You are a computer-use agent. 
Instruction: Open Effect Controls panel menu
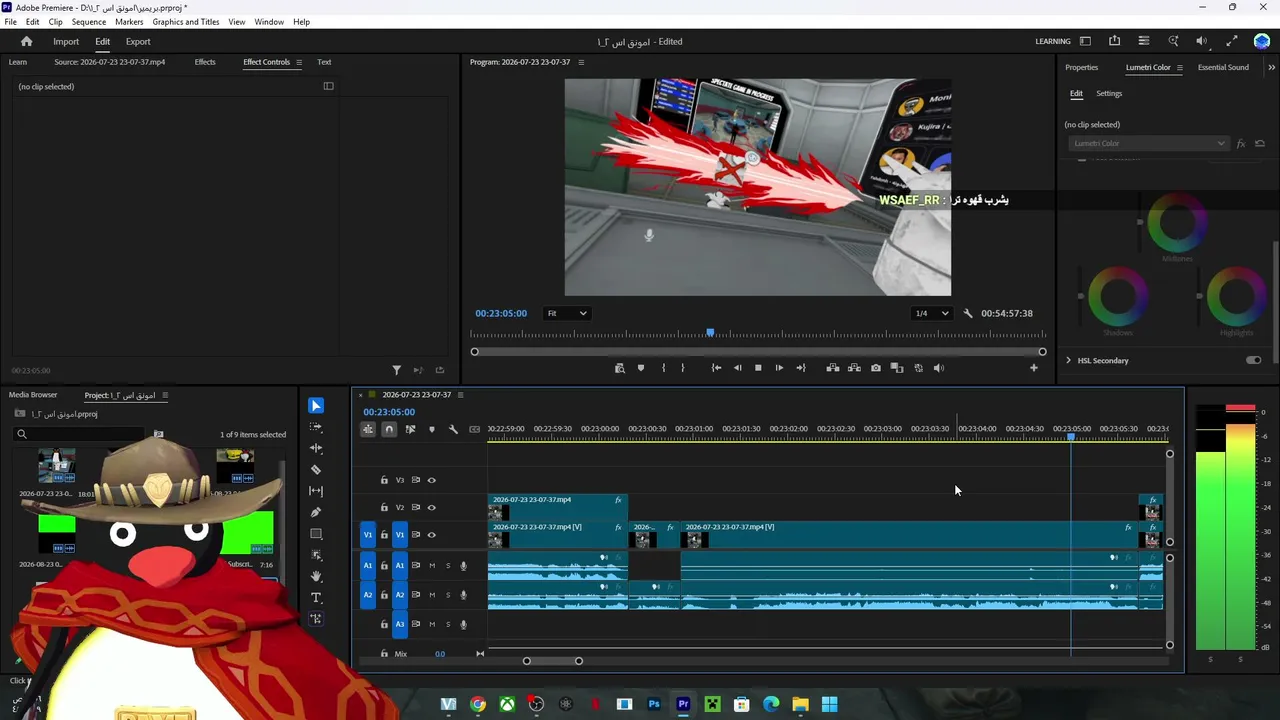tap(298, 62)
